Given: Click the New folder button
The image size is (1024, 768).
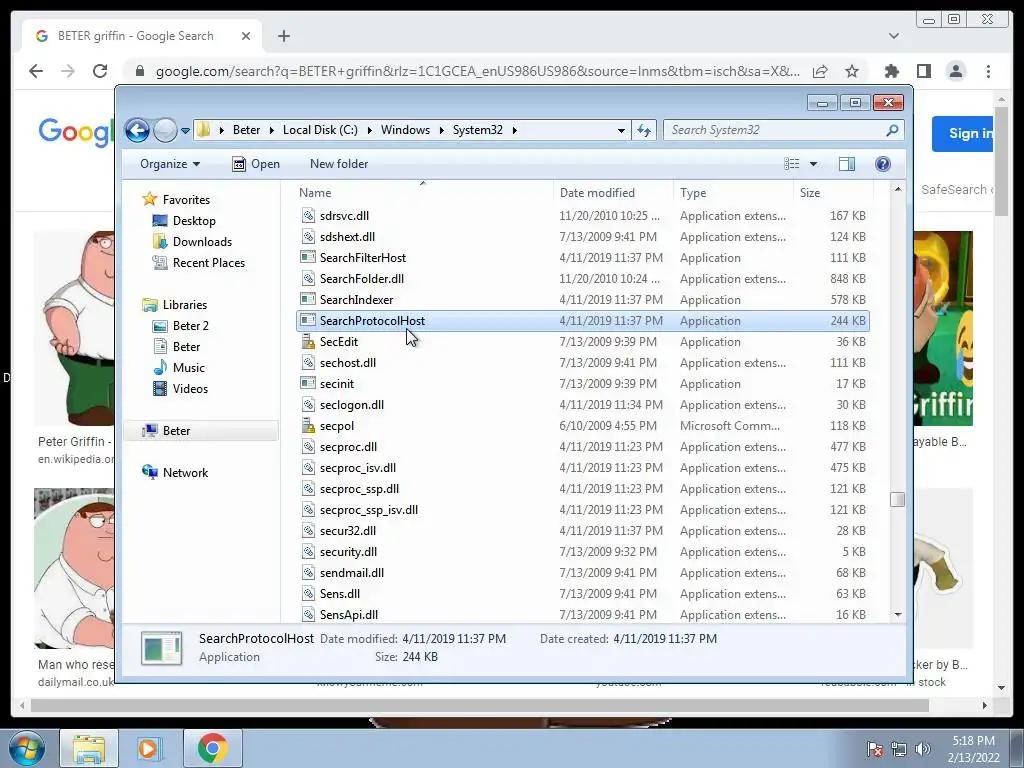Looking at the screenshot, I should point(339,164).
